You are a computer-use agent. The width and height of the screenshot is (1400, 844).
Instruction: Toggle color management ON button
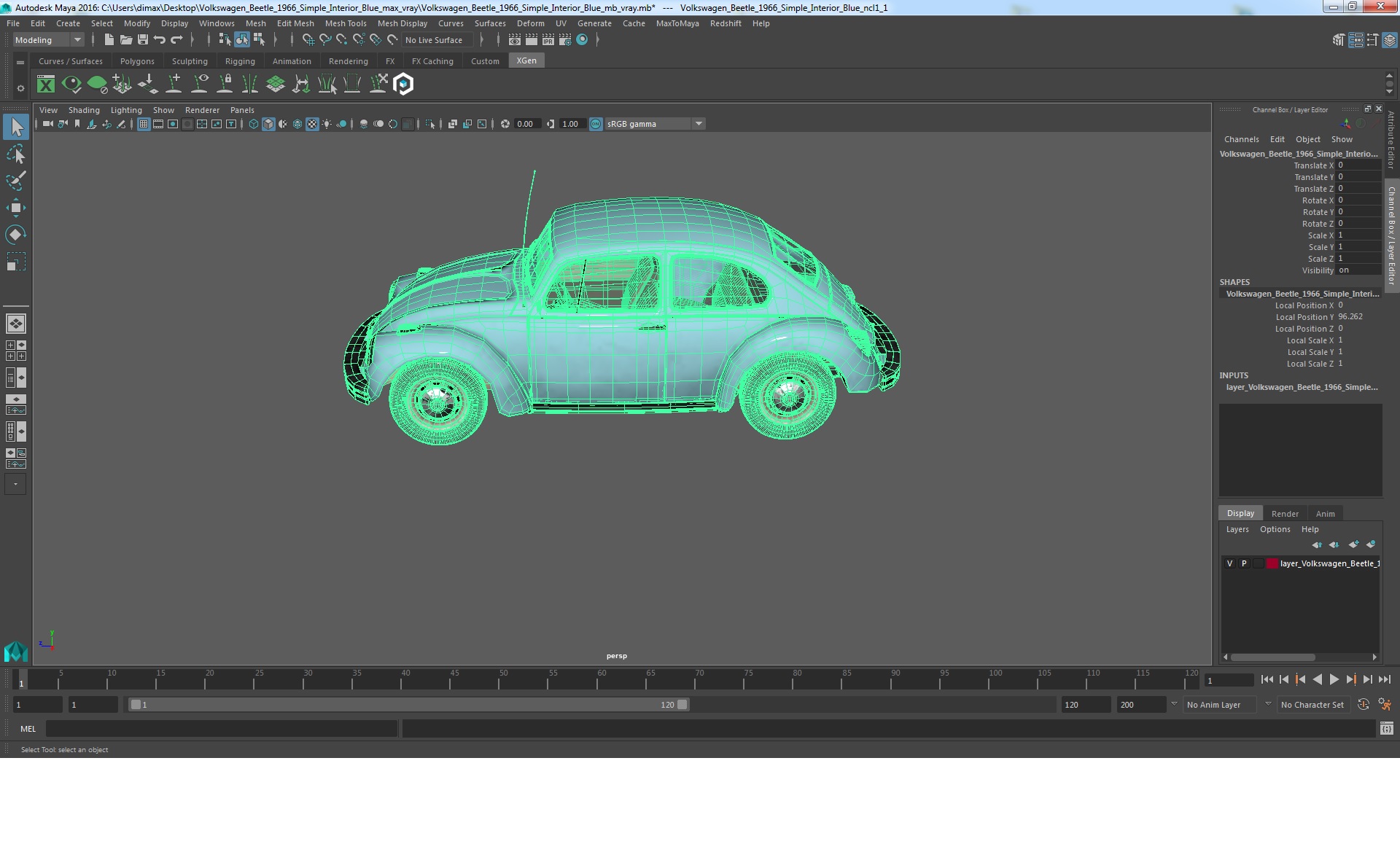click(596, 124)
